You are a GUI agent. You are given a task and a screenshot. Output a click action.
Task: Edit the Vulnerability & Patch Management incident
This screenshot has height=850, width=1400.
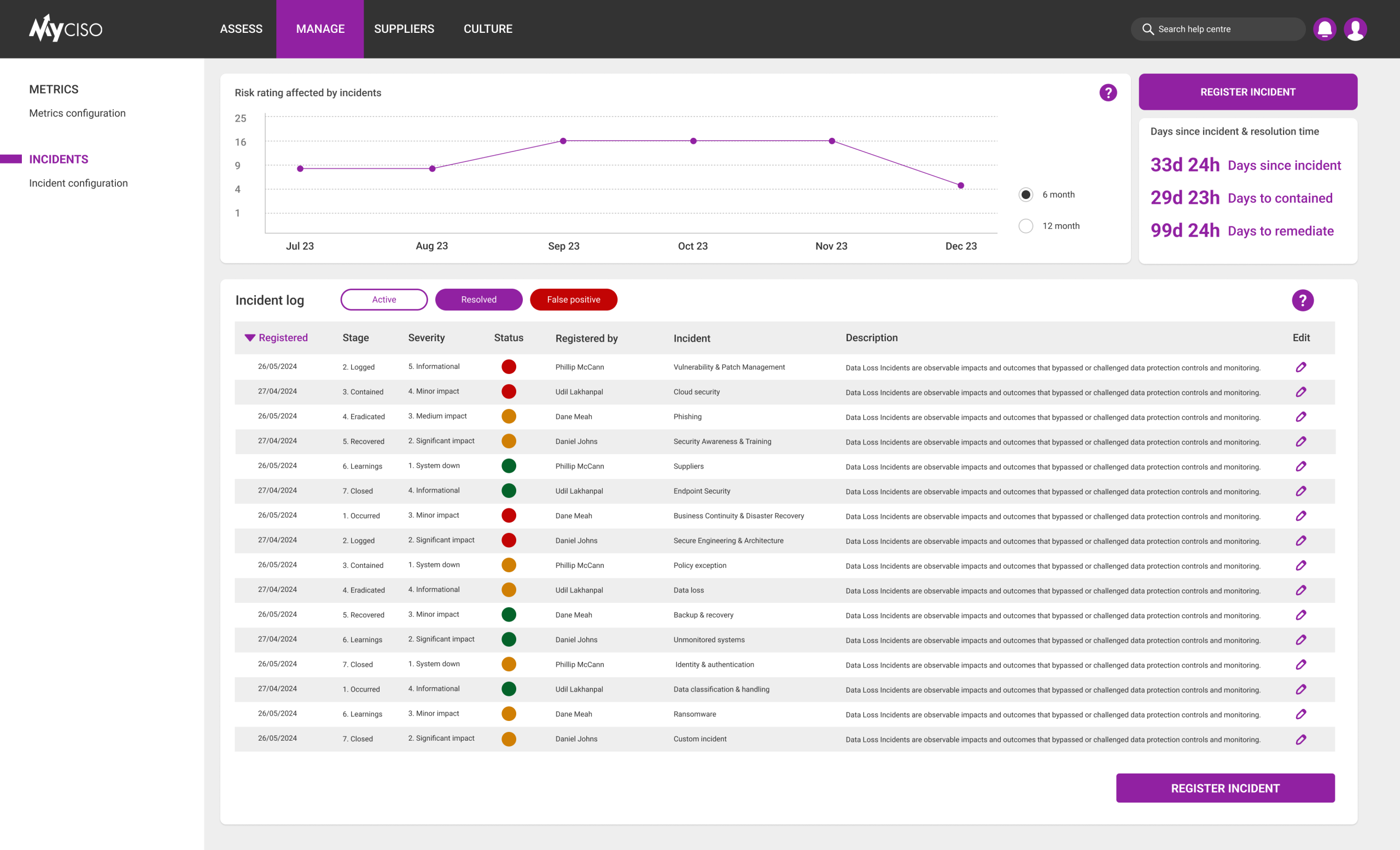coord(1300,367)
